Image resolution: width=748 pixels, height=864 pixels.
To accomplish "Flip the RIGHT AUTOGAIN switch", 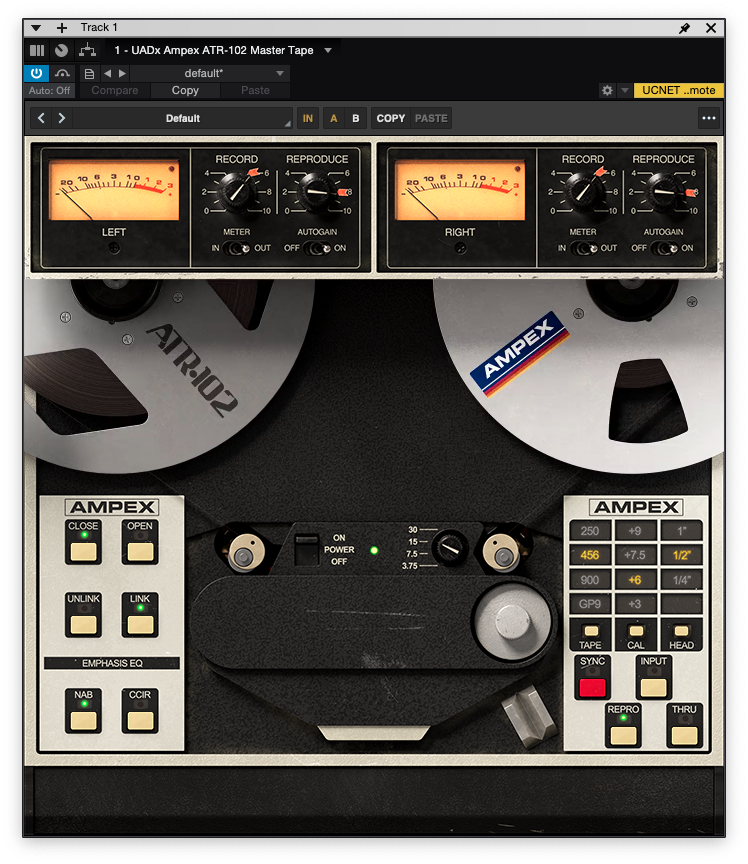I will click(x=664, y=249).
